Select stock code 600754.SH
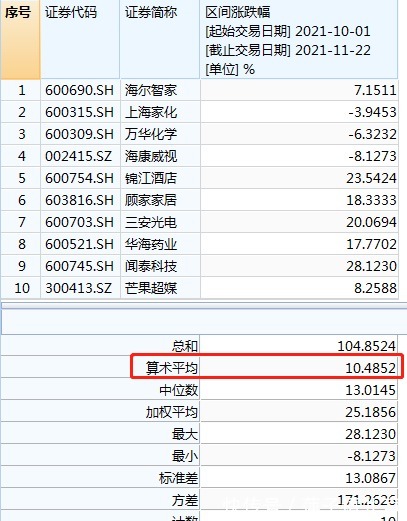Screen dimensions: 407x521 coord(80,178)
